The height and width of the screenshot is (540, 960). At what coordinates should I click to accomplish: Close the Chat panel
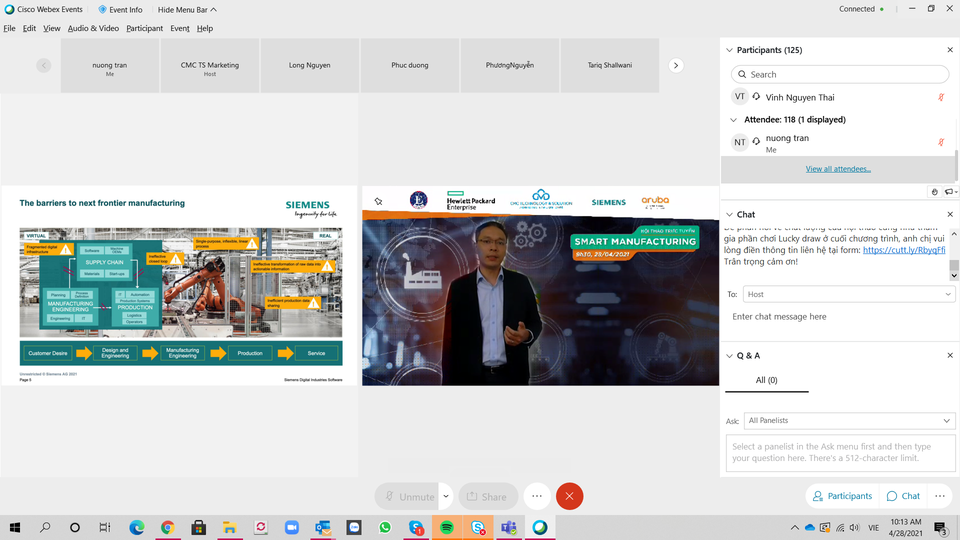(x=950, y=214)
